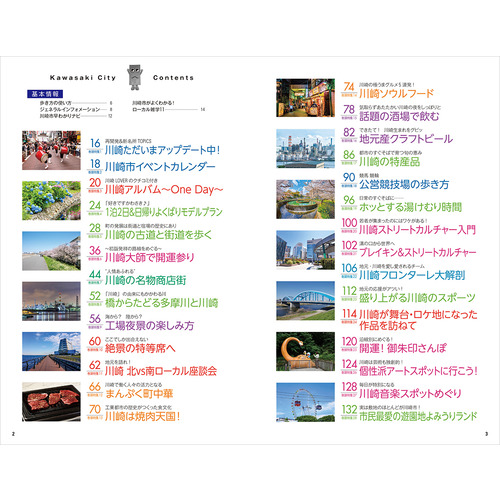
Task: Click '地元産クラフトビール' entry
Action: point(406,139)
